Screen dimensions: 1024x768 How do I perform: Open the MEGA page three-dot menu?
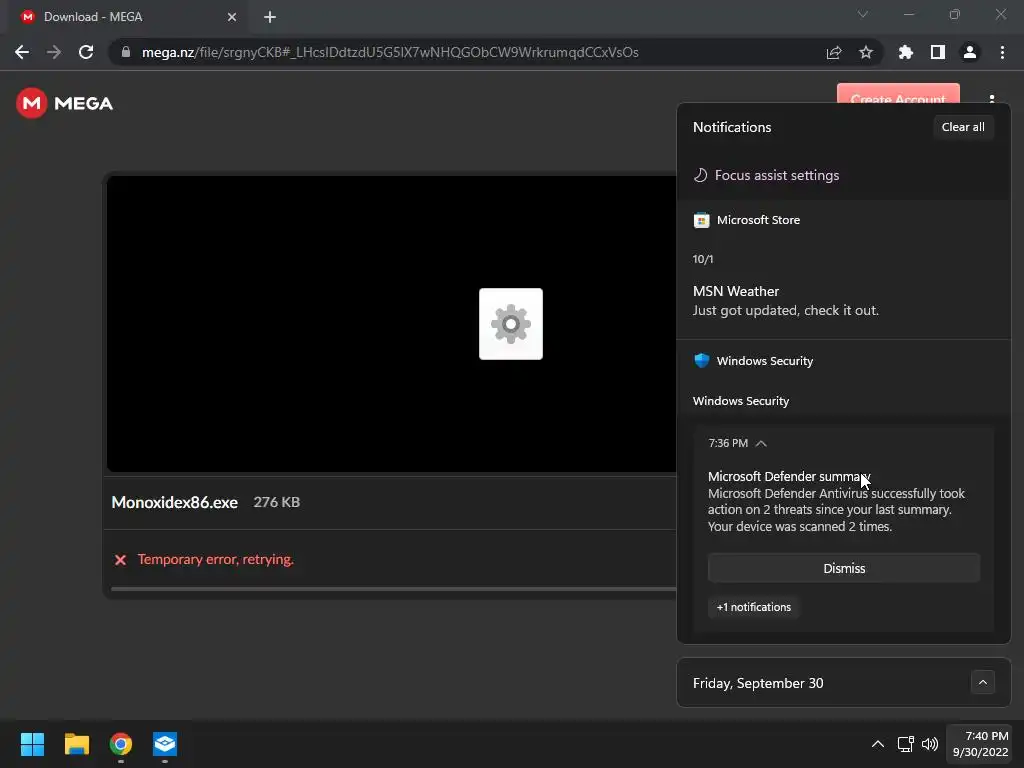pos(992,99)
